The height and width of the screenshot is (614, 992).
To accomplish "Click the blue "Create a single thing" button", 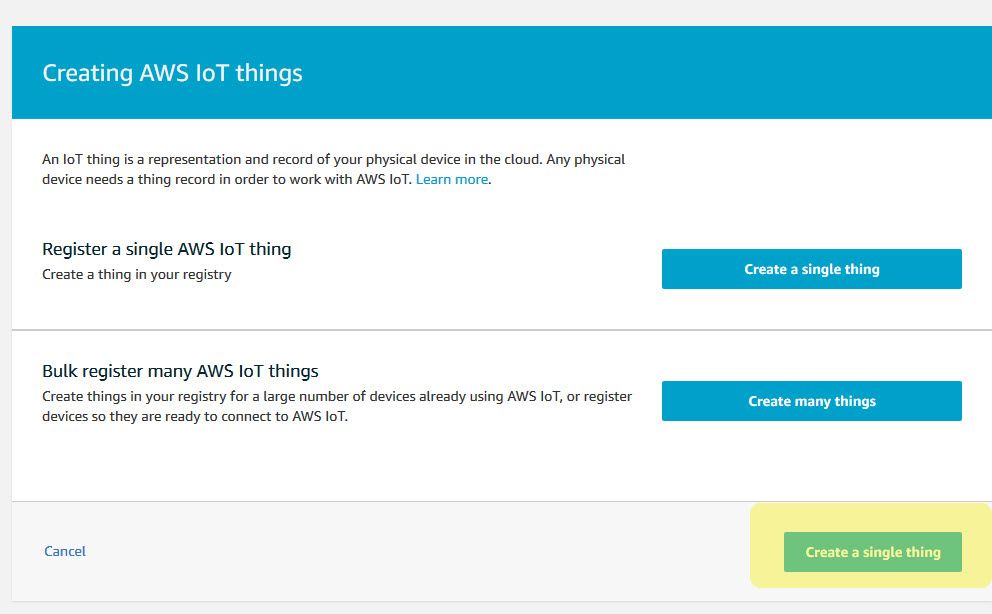I will 811,269.
